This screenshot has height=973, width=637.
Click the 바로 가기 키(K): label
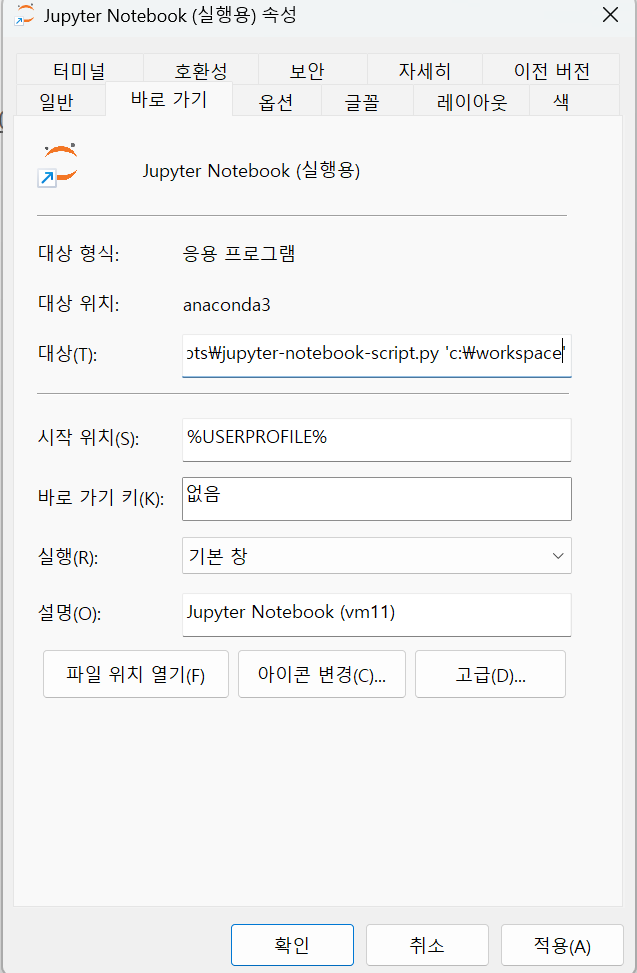coord(101,498)
